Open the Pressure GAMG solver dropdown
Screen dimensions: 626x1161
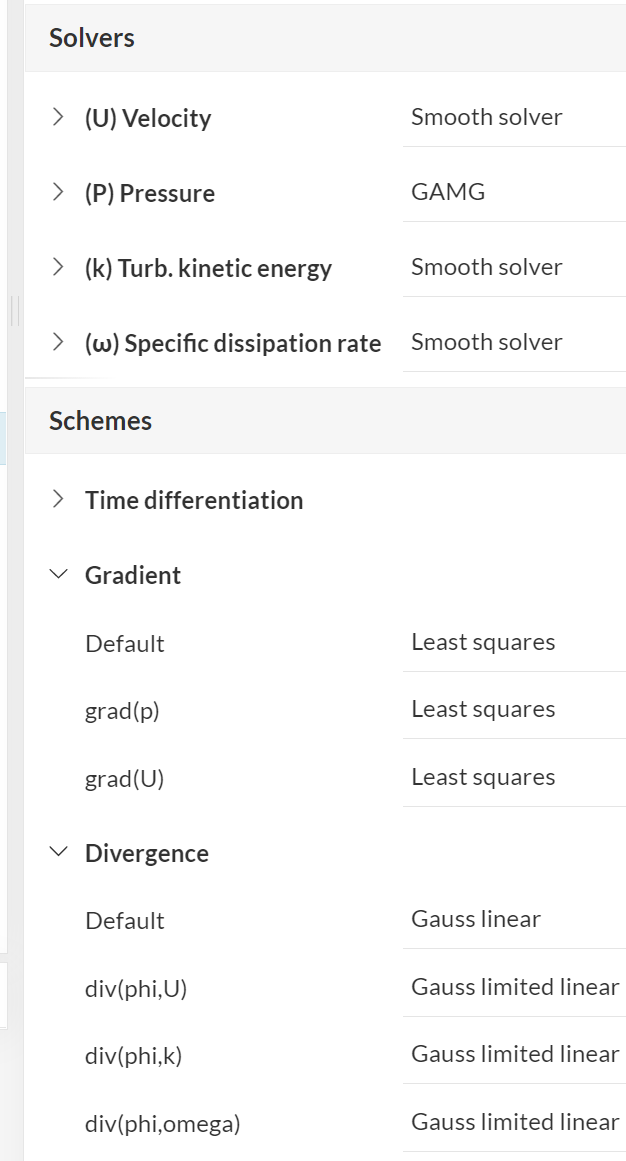(513, 193)
